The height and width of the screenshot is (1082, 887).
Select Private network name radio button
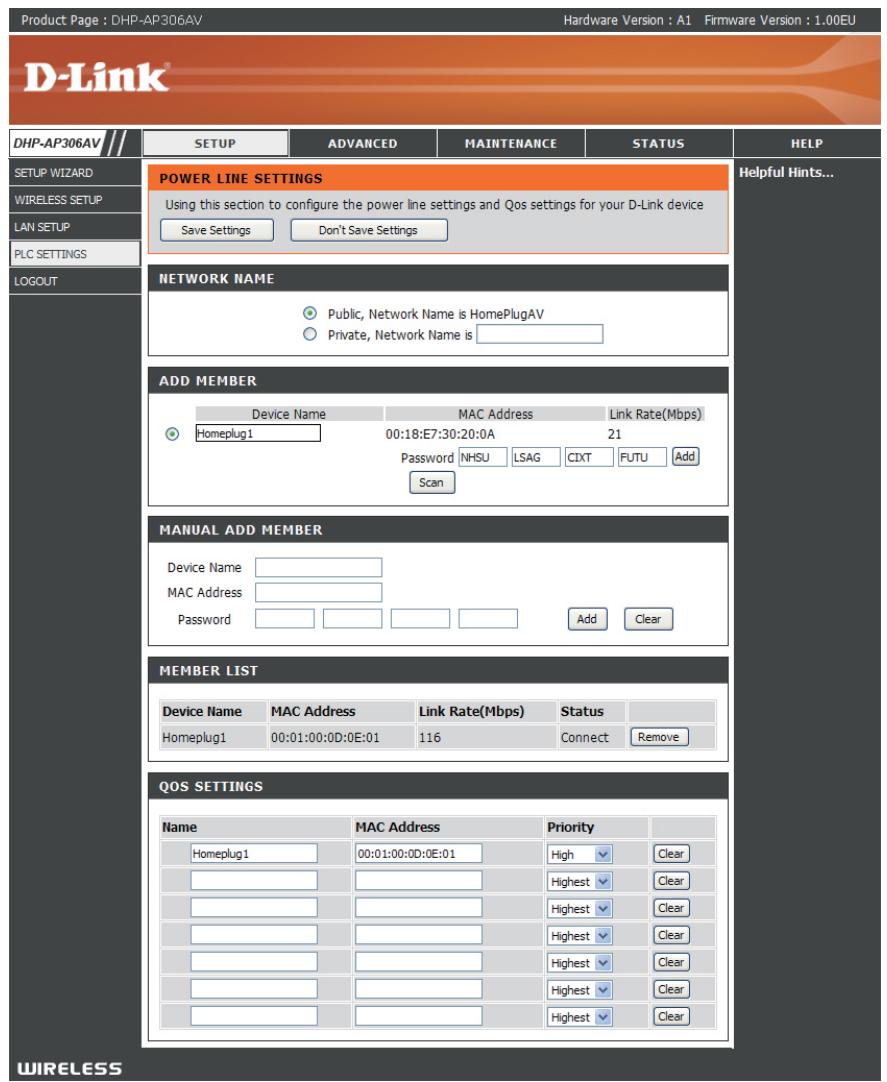tap(310, 334)
